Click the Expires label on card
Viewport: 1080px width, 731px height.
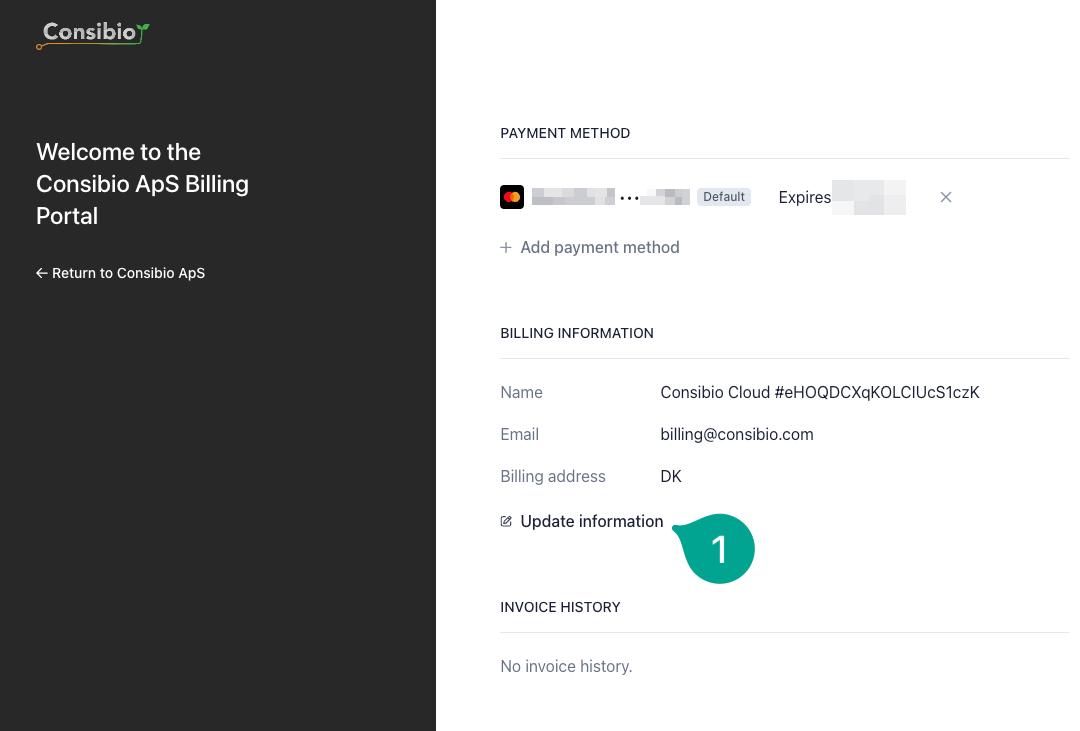coord(804,197)
